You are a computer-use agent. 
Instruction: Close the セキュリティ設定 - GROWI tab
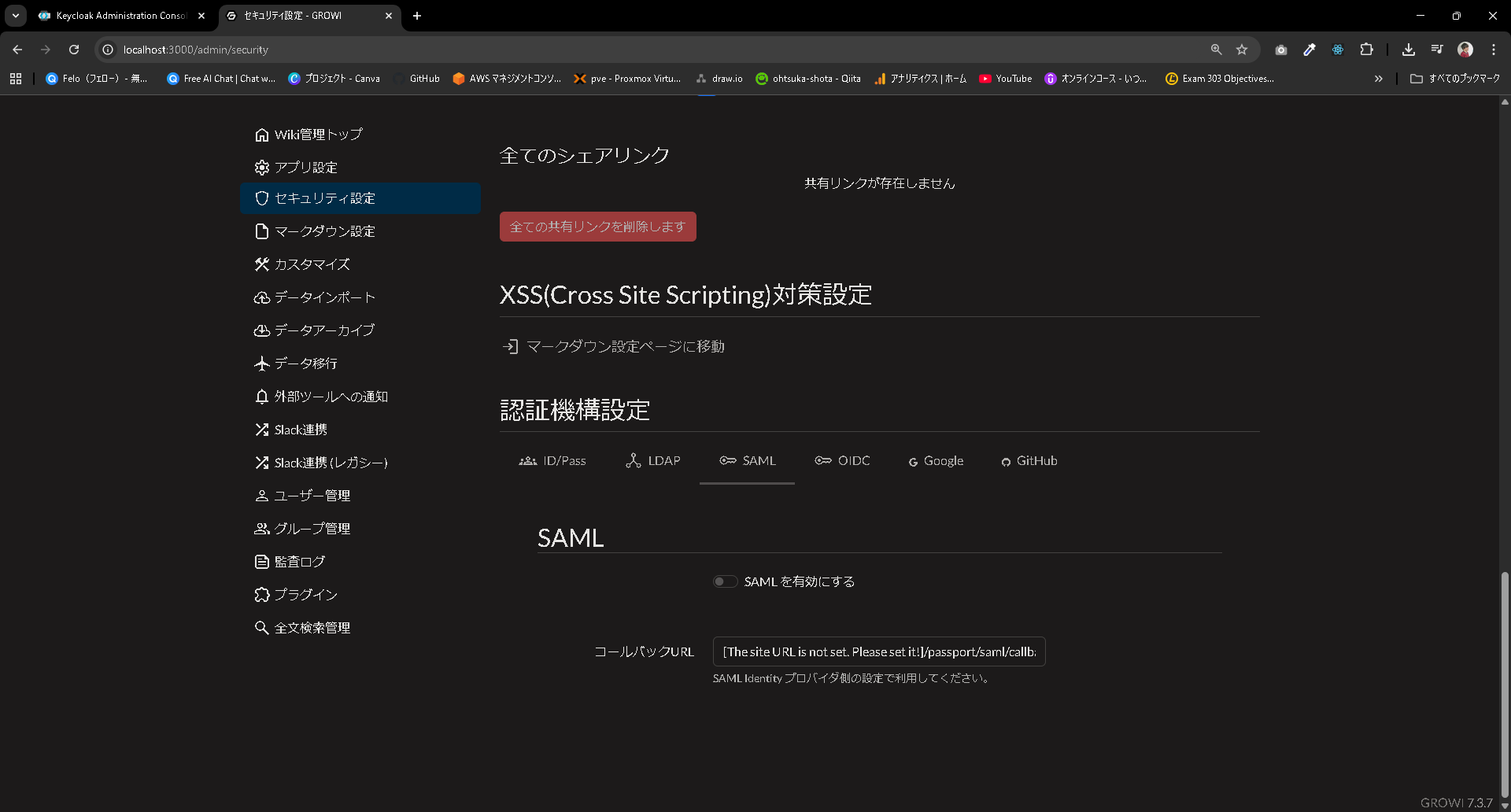click(389, 16)
